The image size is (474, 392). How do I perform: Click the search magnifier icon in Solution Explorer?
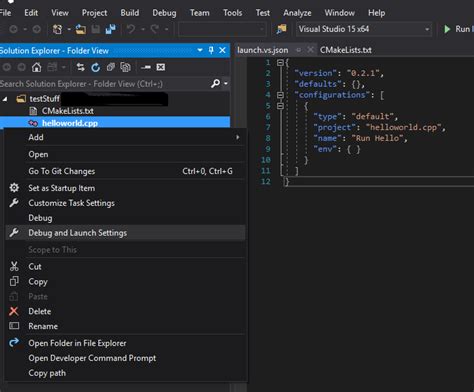(x=216, y=83)
